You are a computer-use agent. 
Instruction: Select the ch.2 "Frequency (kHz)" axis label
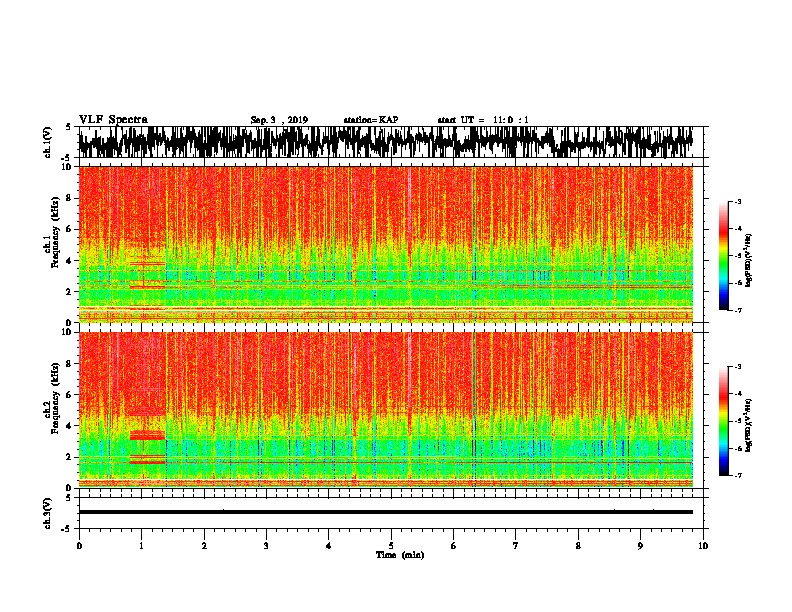(x=55, y=398)
